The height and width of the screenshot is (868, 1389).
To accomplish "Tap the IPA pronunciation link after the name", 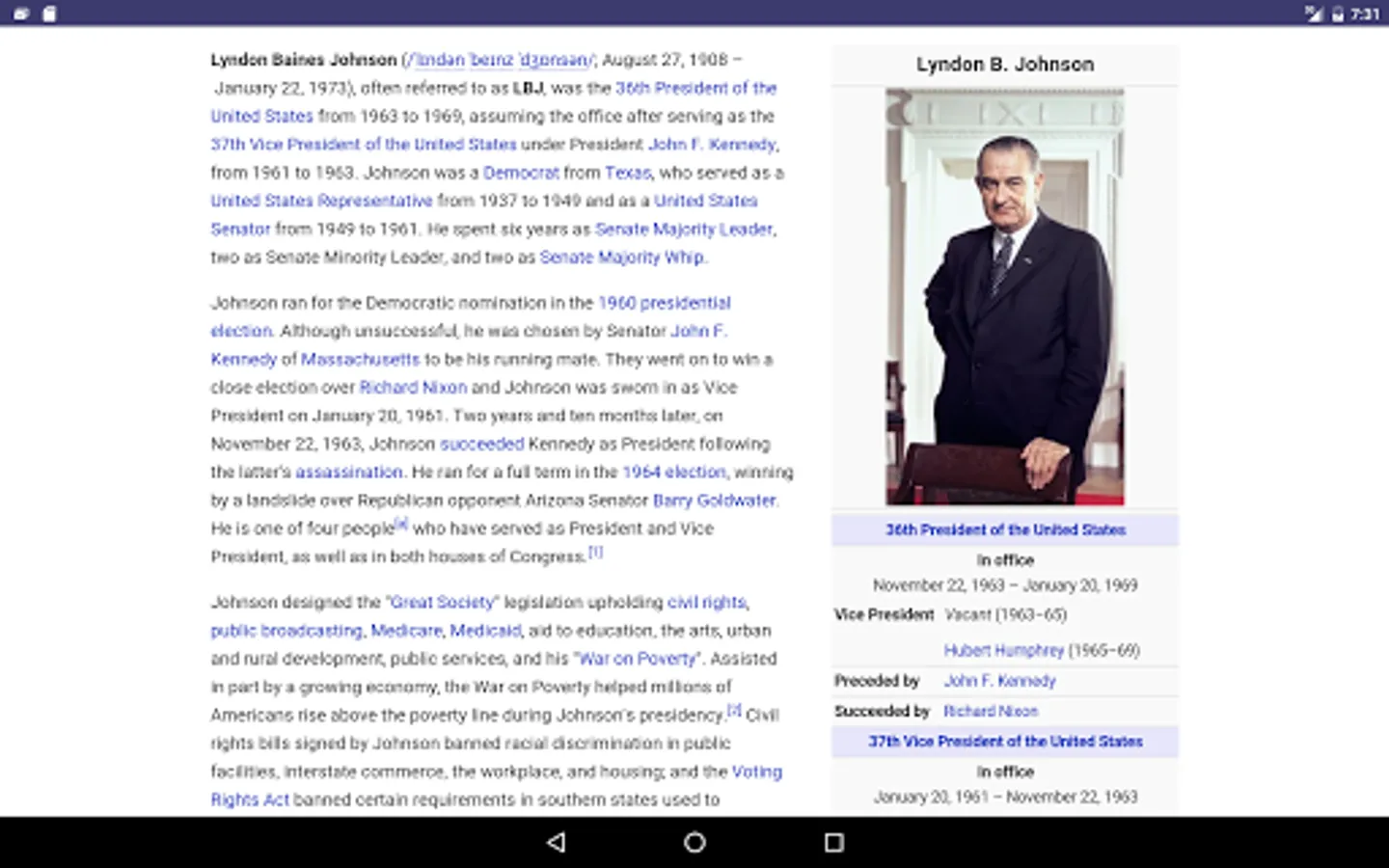I will click(x=500, y=60).
